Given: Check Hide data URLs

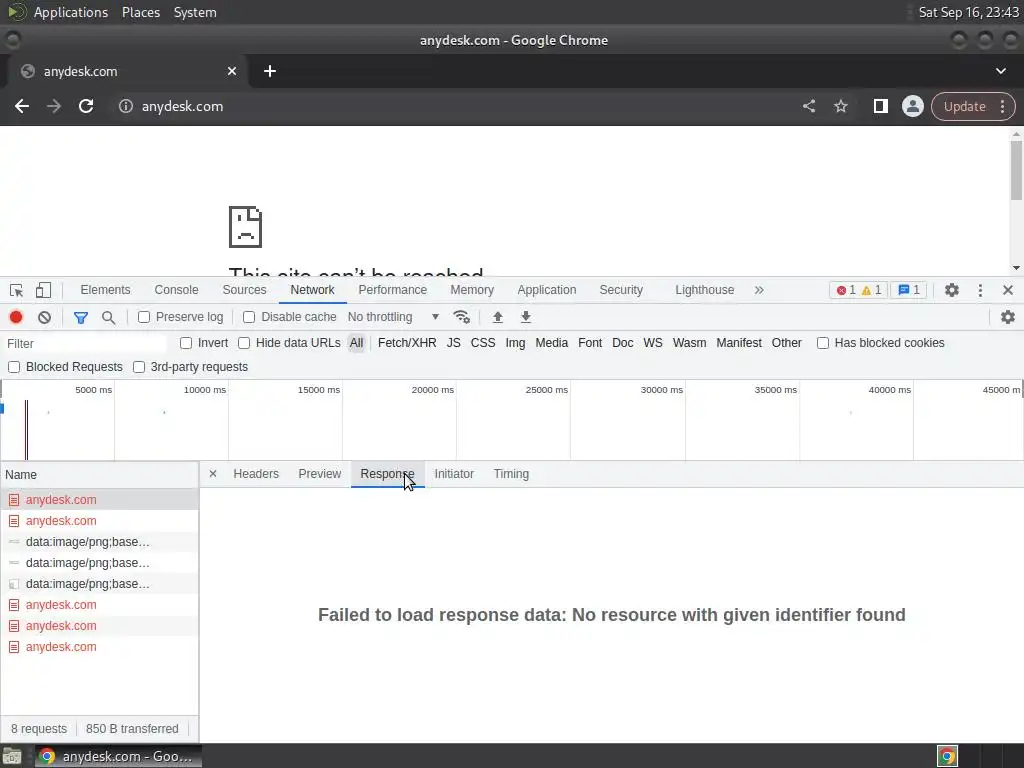Looking at the screenshot, I should [244, 344].
